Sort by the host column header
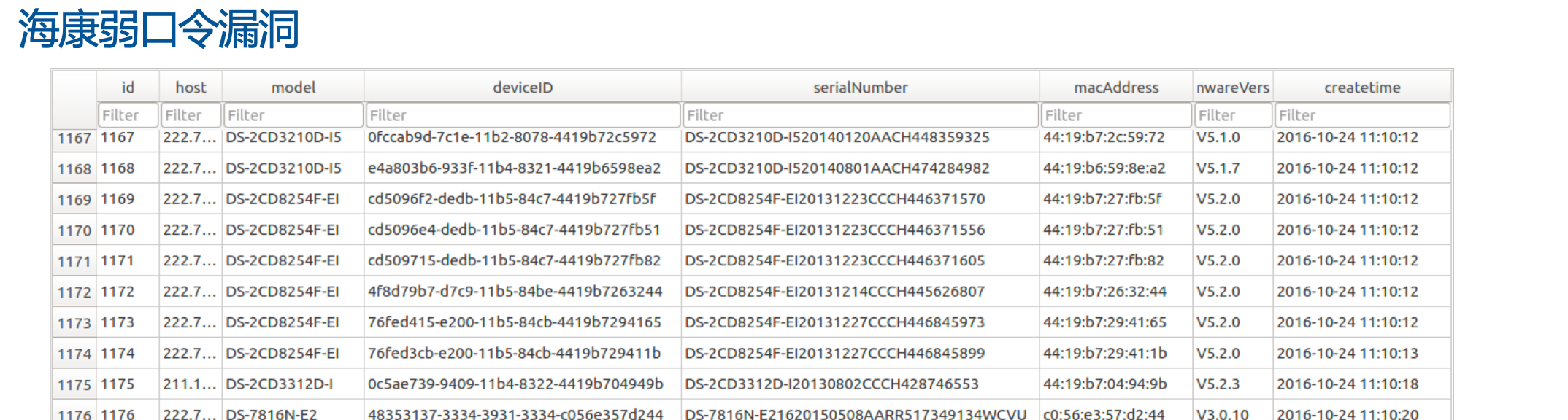Viewport: 1568px width, 420px height. pyautogui.click(x=191, y=87)
